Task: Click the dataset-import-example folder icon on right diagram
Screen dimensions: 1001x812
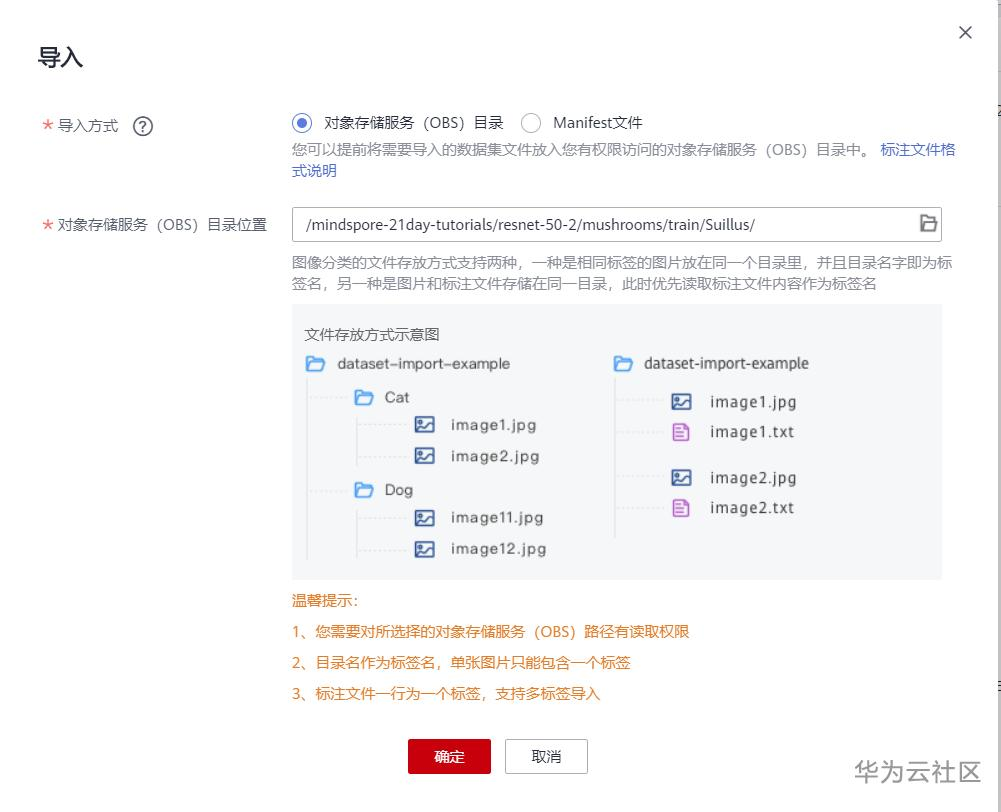Action: coord(622,363)
